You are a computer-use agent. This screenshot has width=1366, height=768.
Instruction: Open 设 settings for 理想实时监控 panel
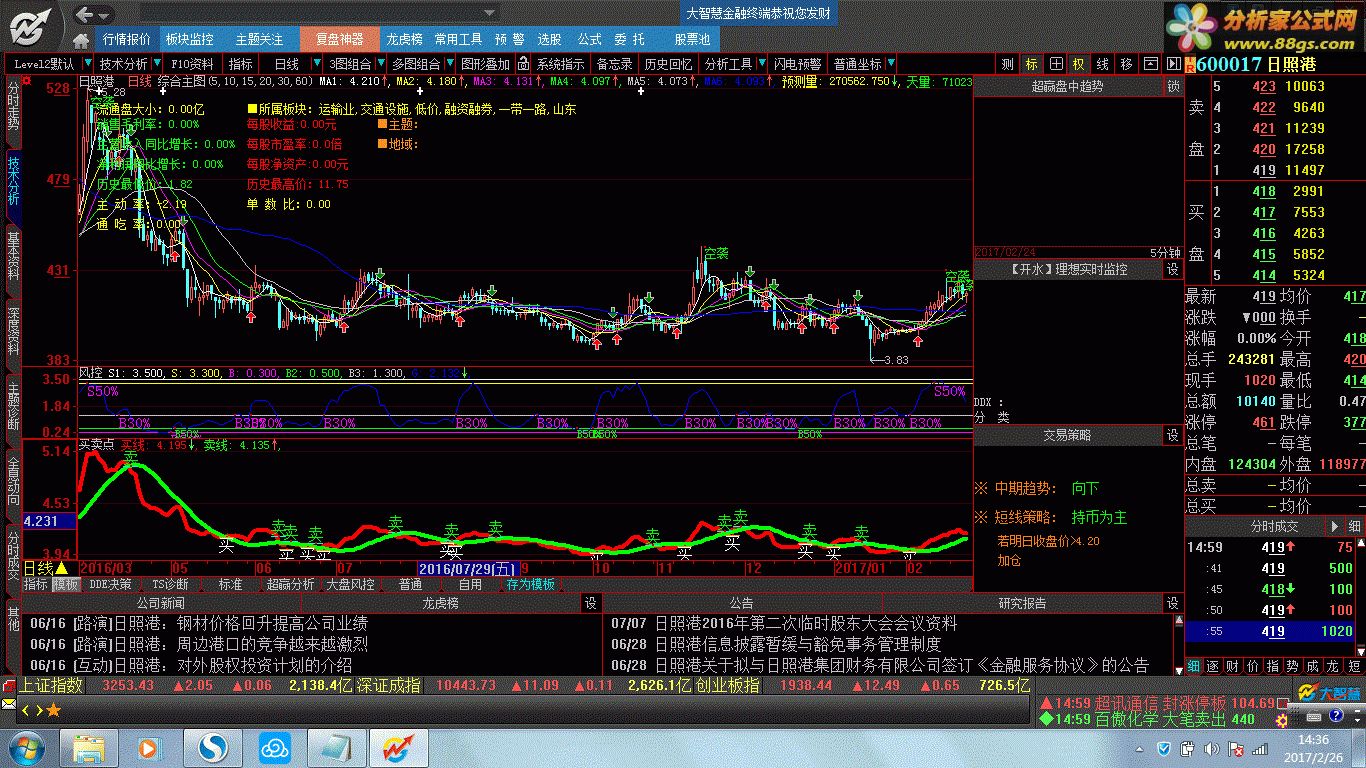(x=1173, y=270)
